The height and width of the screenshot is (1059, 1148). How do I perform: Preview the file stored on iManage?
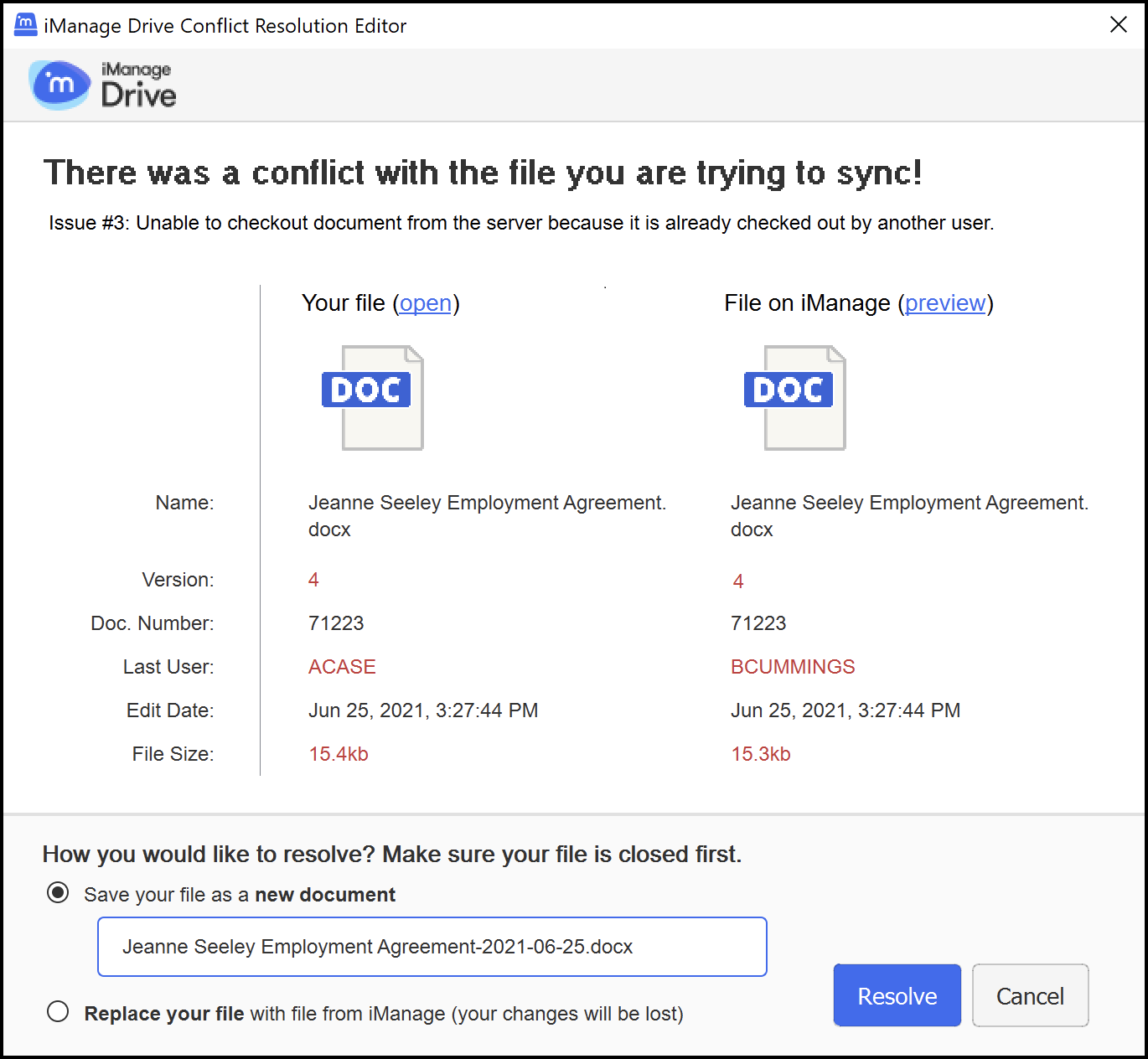point(945,303)
